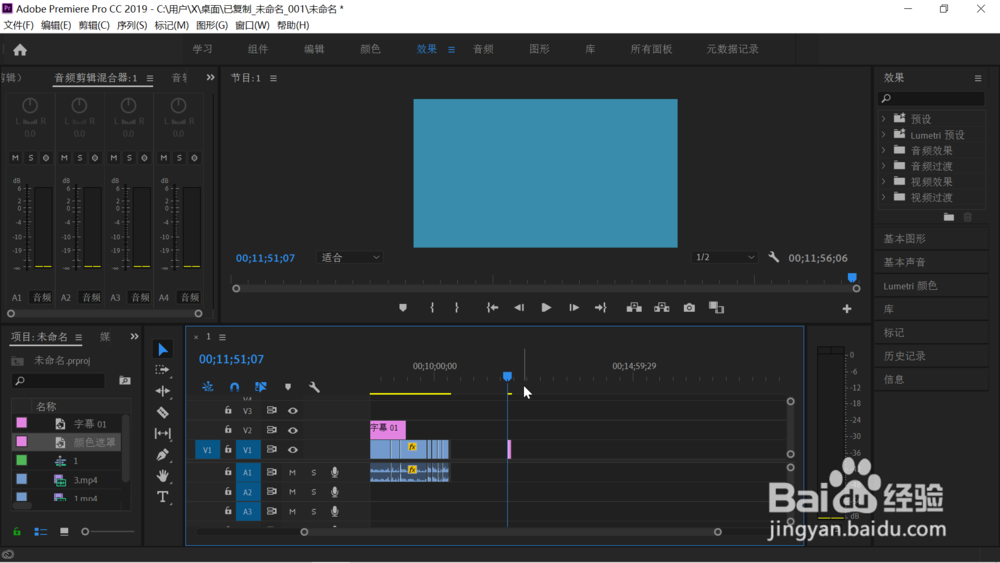Click the Export Frame camera icon
The width and height of the screenshot is (1000, 563).
[689, 308]
